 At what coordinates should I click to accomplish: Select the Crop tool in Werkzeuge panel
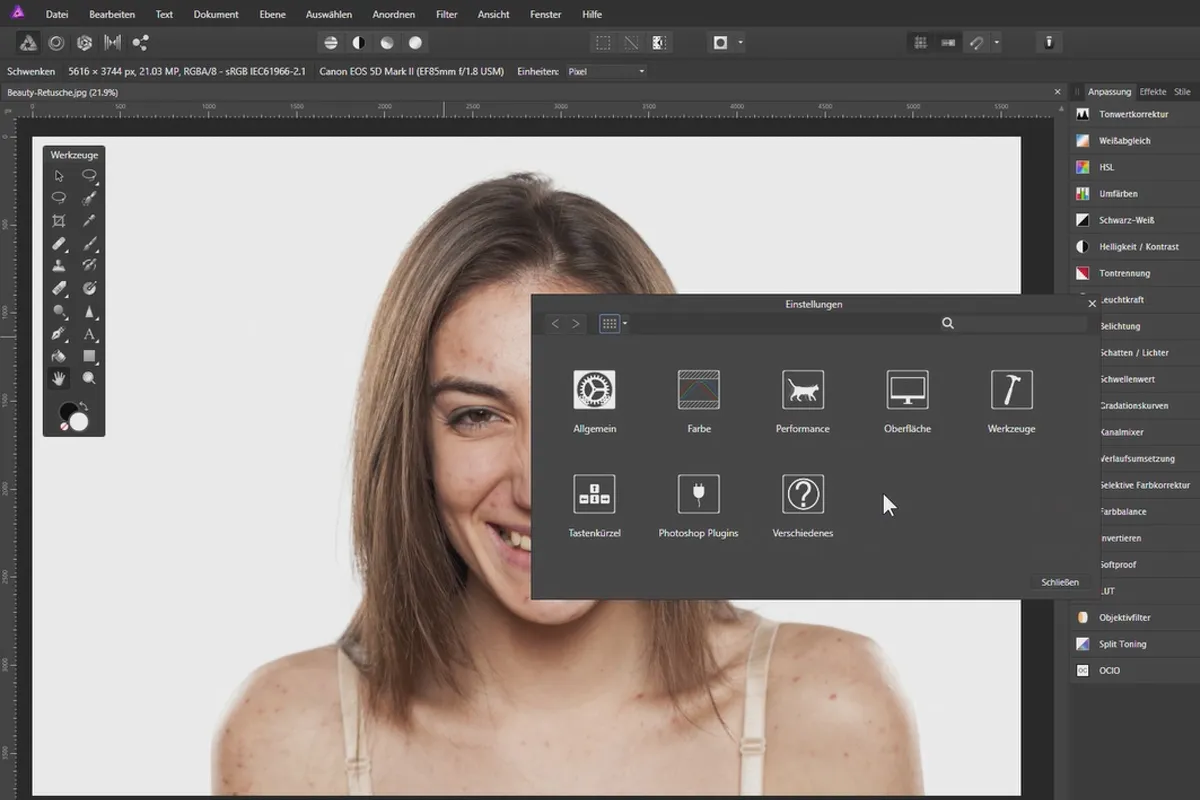59,221
